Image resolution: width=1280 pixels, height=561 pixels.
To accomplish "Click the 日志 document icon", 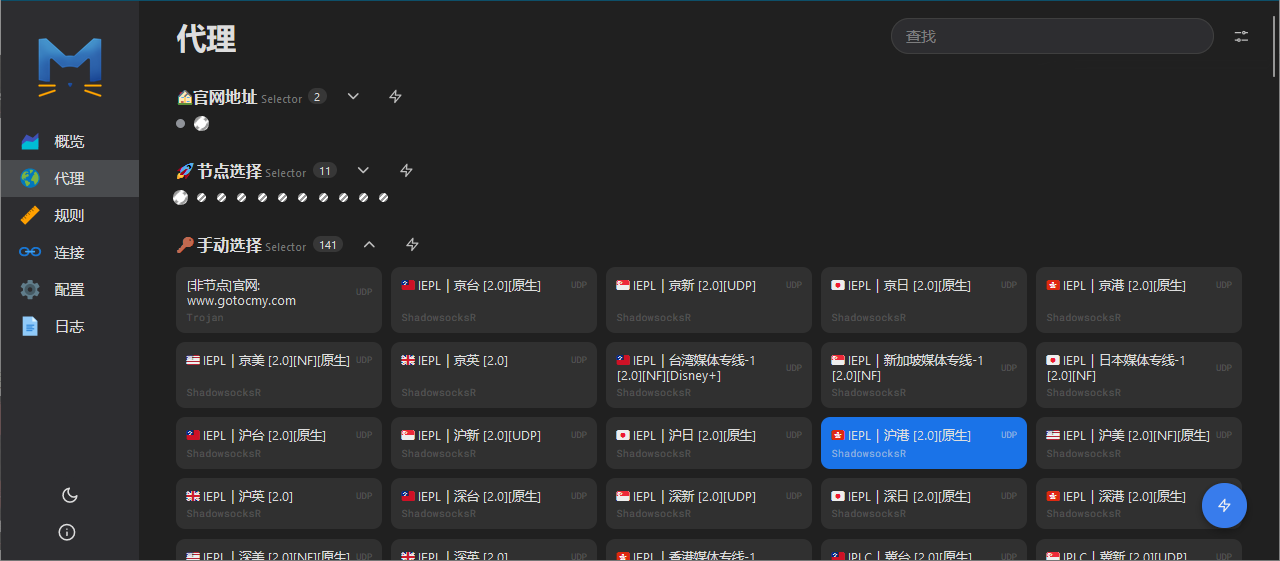I will pos(30,326).
